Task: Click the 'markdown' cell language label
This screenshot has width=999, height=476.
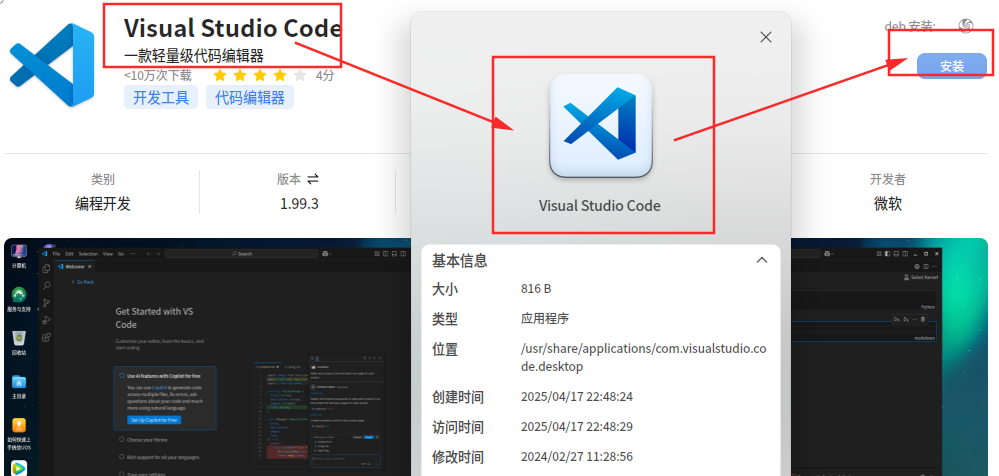Action: point(924,338)
